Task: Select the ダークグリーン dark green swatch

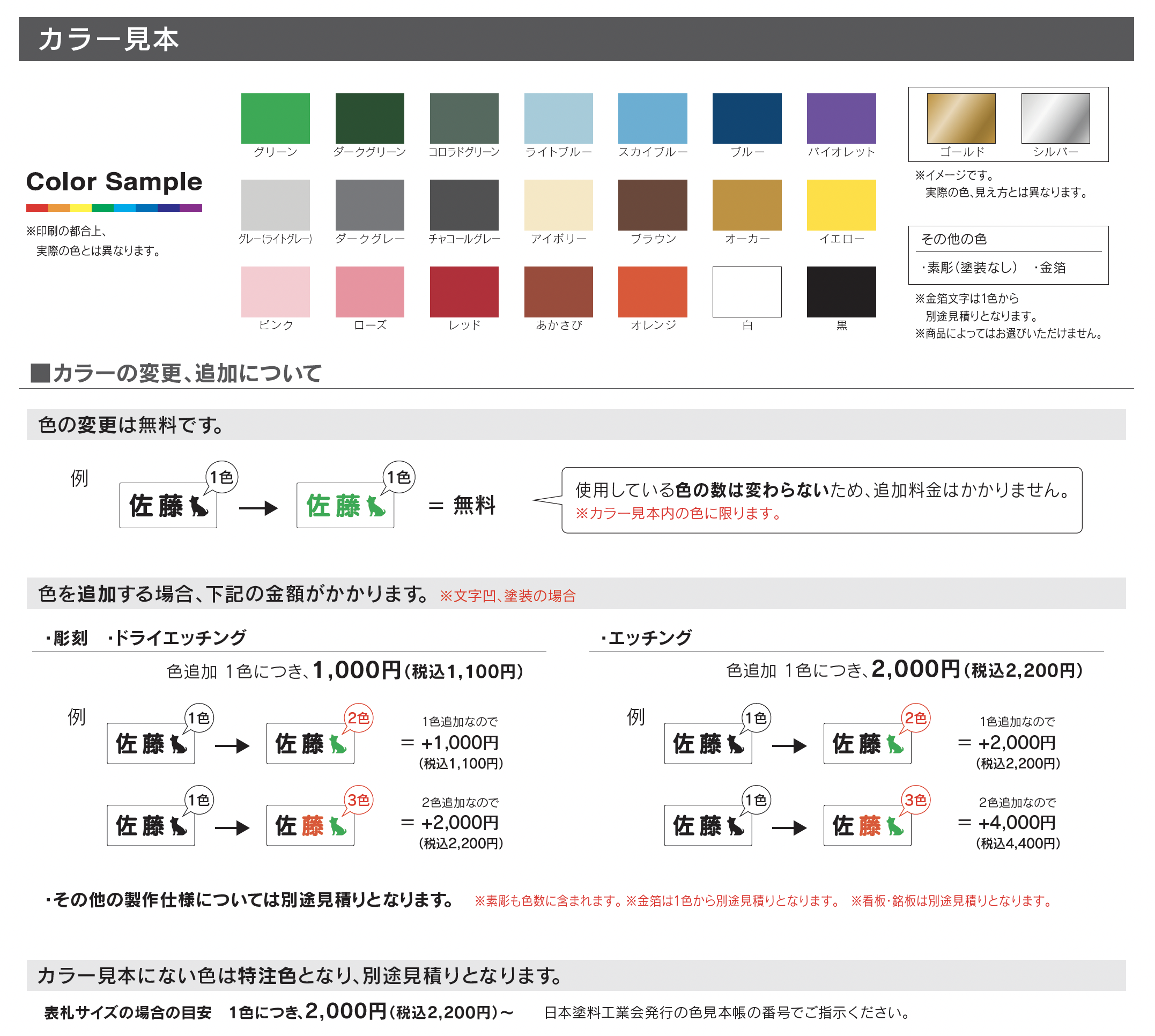Action: (x=370, y=119)
